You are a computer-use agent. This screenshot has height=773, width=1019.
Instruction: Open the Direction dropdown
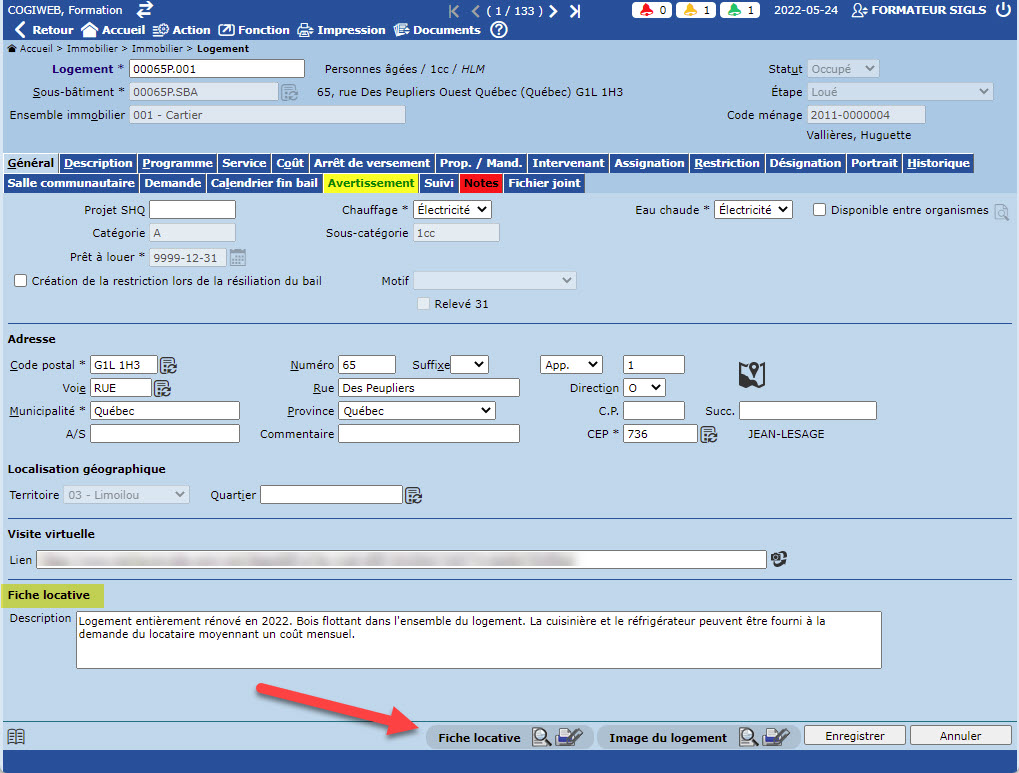pyautogui.click(x=644, y=388)
